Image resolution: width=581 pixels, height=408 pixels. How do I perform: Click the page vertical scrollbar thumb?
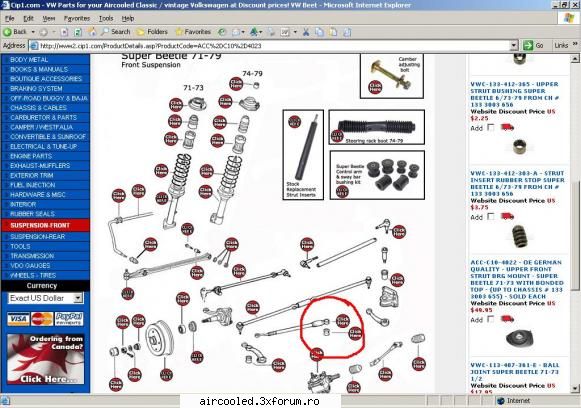pos(574,236)
